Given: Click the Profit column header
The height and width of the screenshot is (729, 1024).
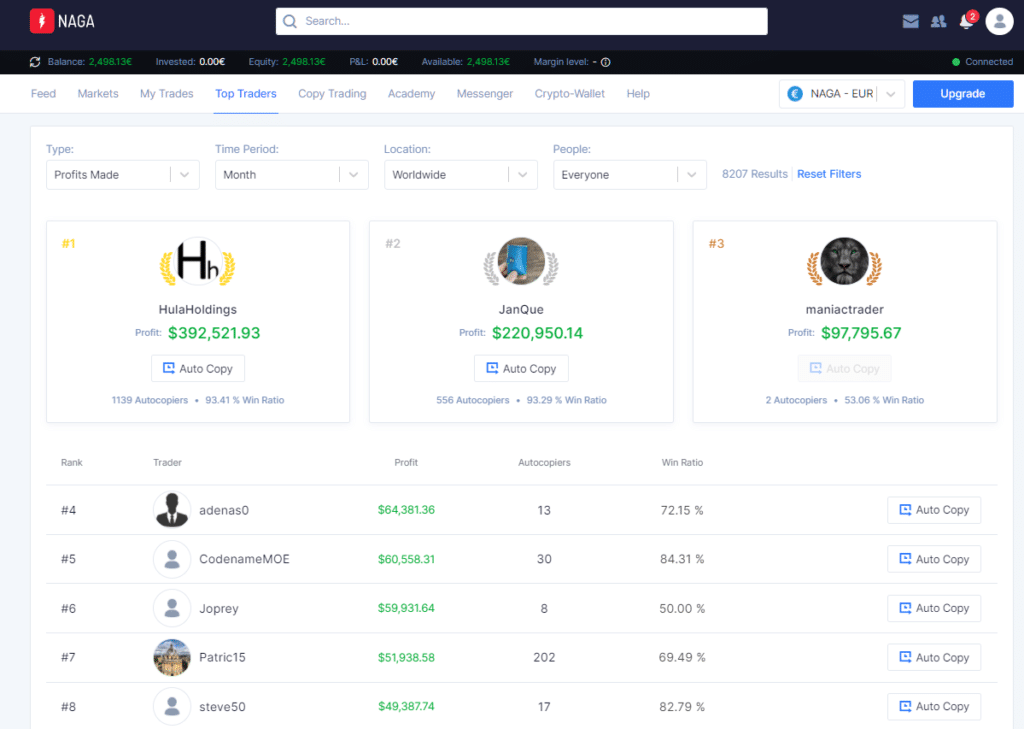Looking at the screenshot, I should [406, 462].
